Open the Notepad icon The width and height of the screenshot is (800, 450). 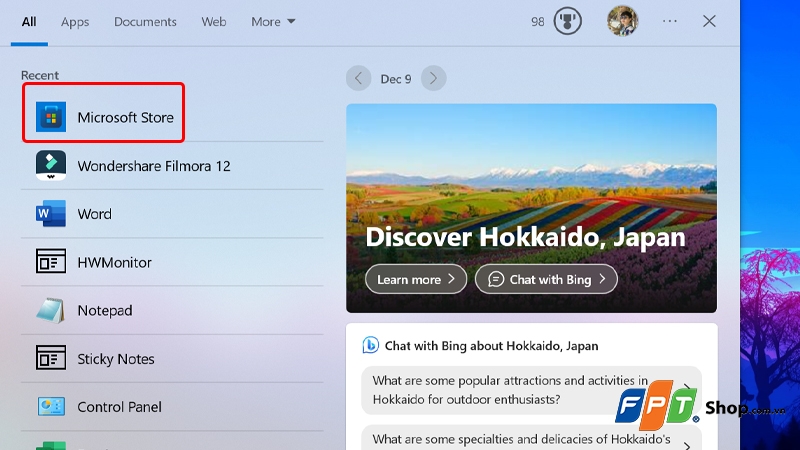tap(51, 310)
